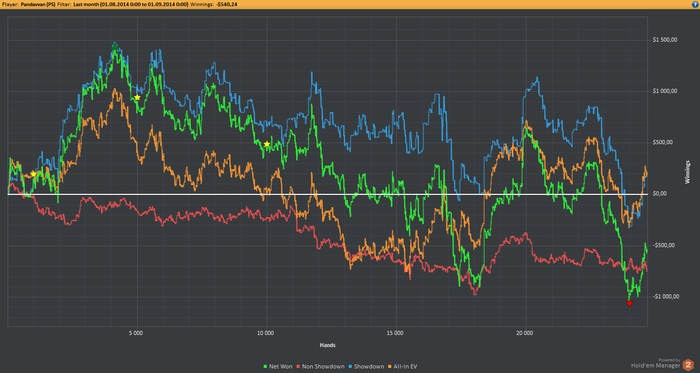Click the yellow star near the graph start
The width and height of the screenshot is (700, 373).
[33, 174]
